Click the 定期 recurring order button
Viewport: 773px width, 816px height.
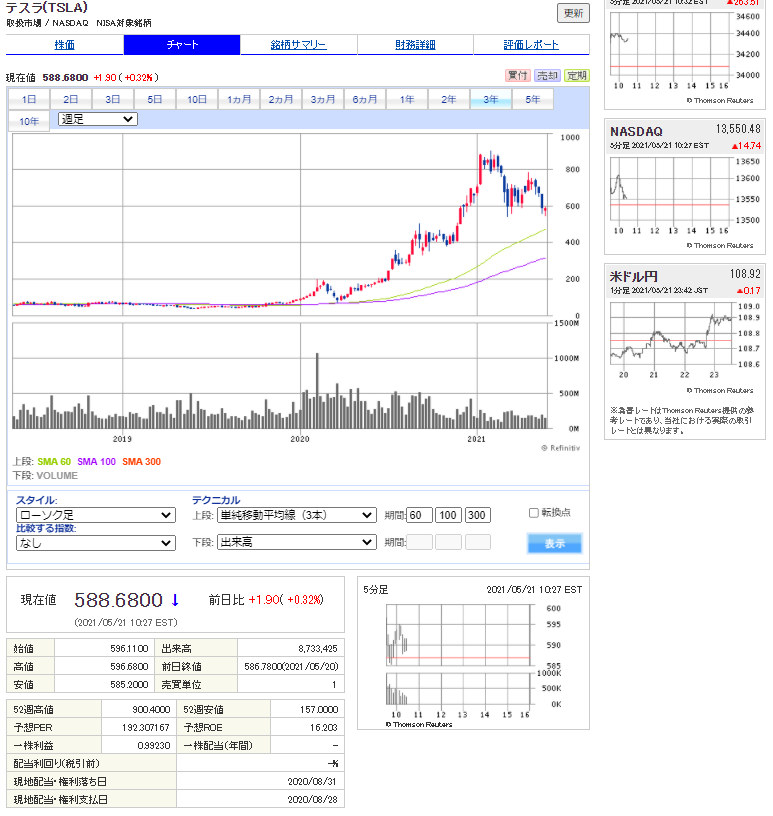(x=577, y=75)
